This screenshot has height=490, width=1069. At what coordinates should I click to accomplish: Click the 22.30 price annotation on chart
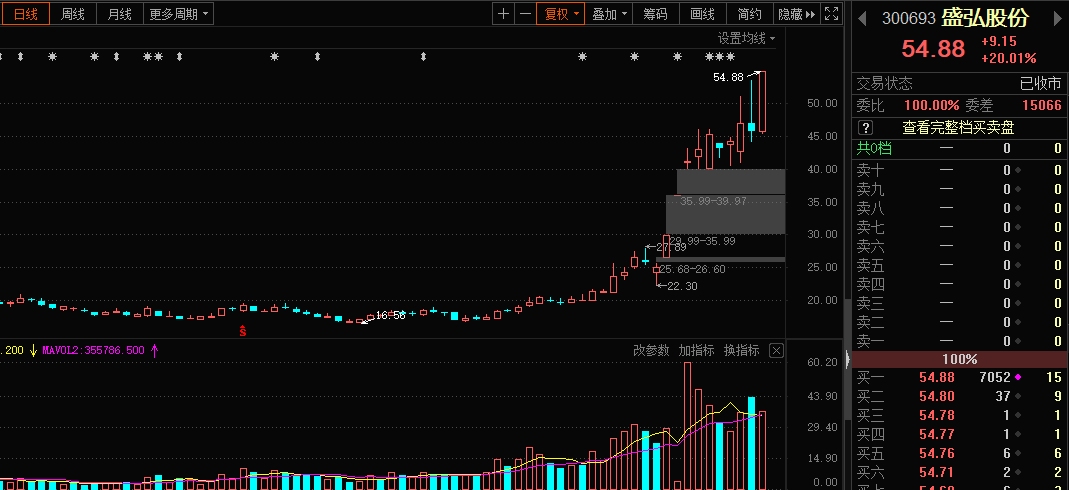682,286
